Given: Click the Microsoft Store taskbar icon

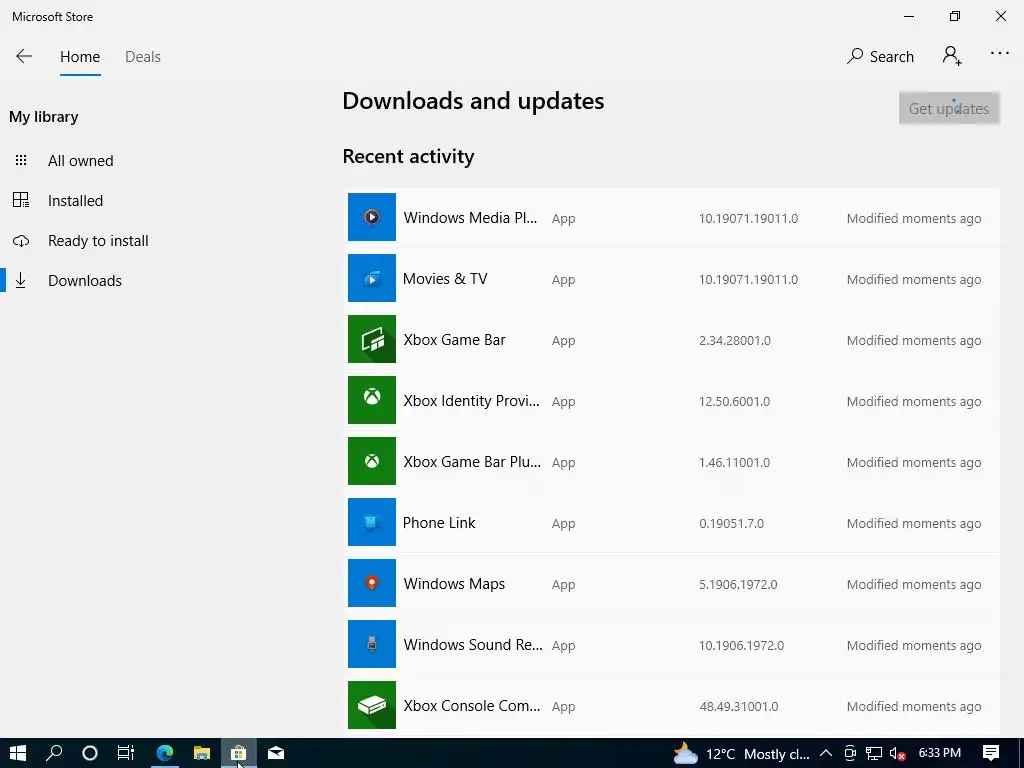Looking at the screenshot, I should coord(238,753).
